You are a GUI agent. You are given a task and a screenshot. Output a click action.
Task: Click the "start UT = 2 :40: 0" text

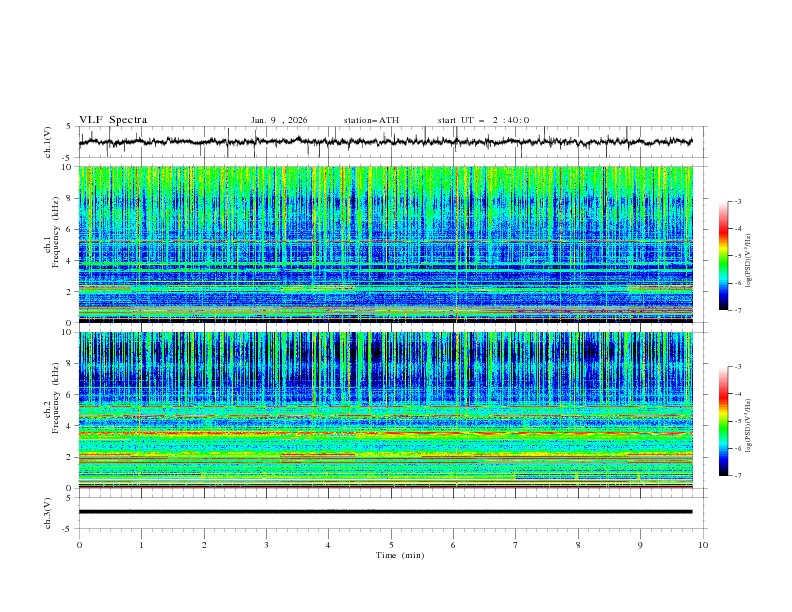[483, 120]
